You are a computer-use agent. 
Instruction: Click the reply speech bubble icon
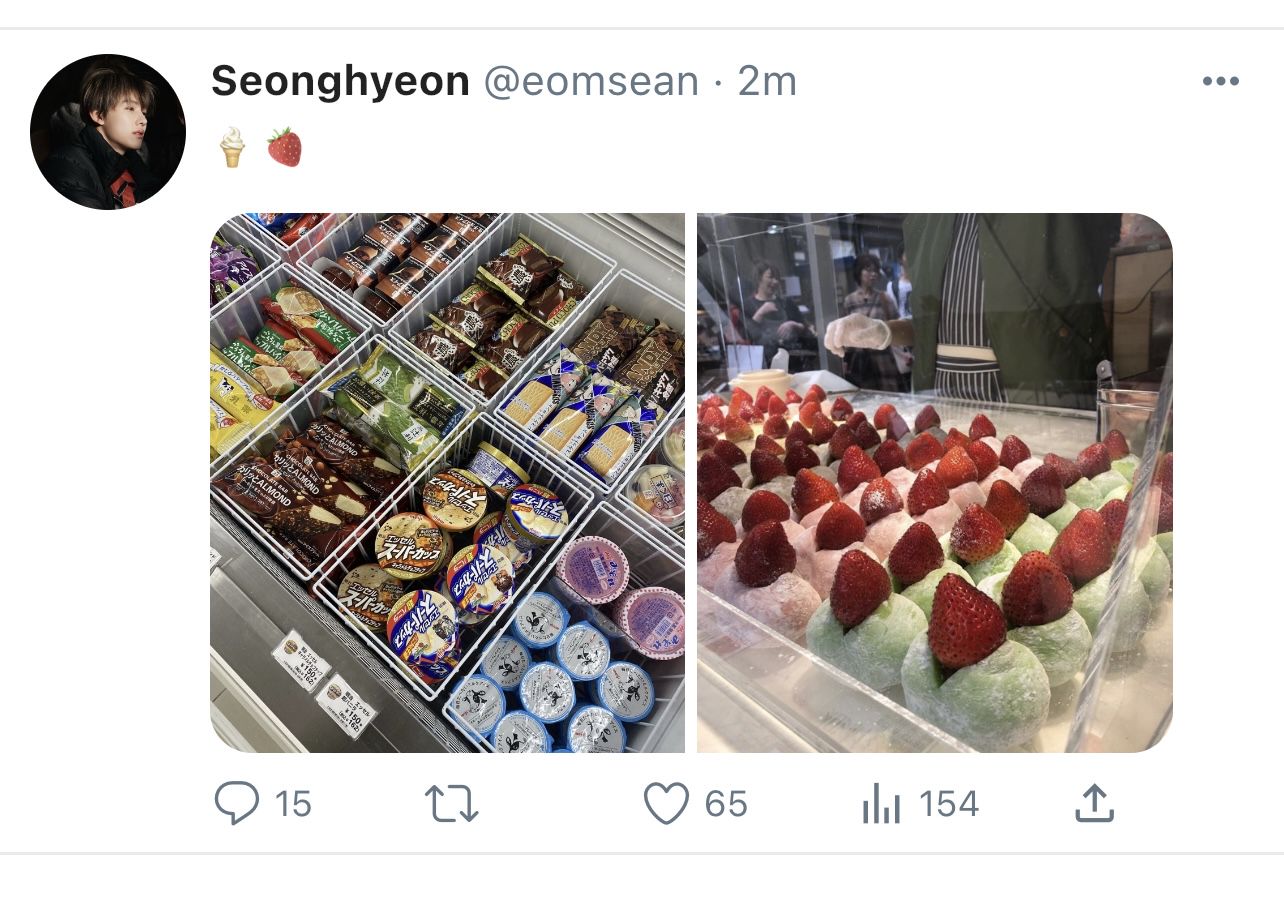coord(237,803)
